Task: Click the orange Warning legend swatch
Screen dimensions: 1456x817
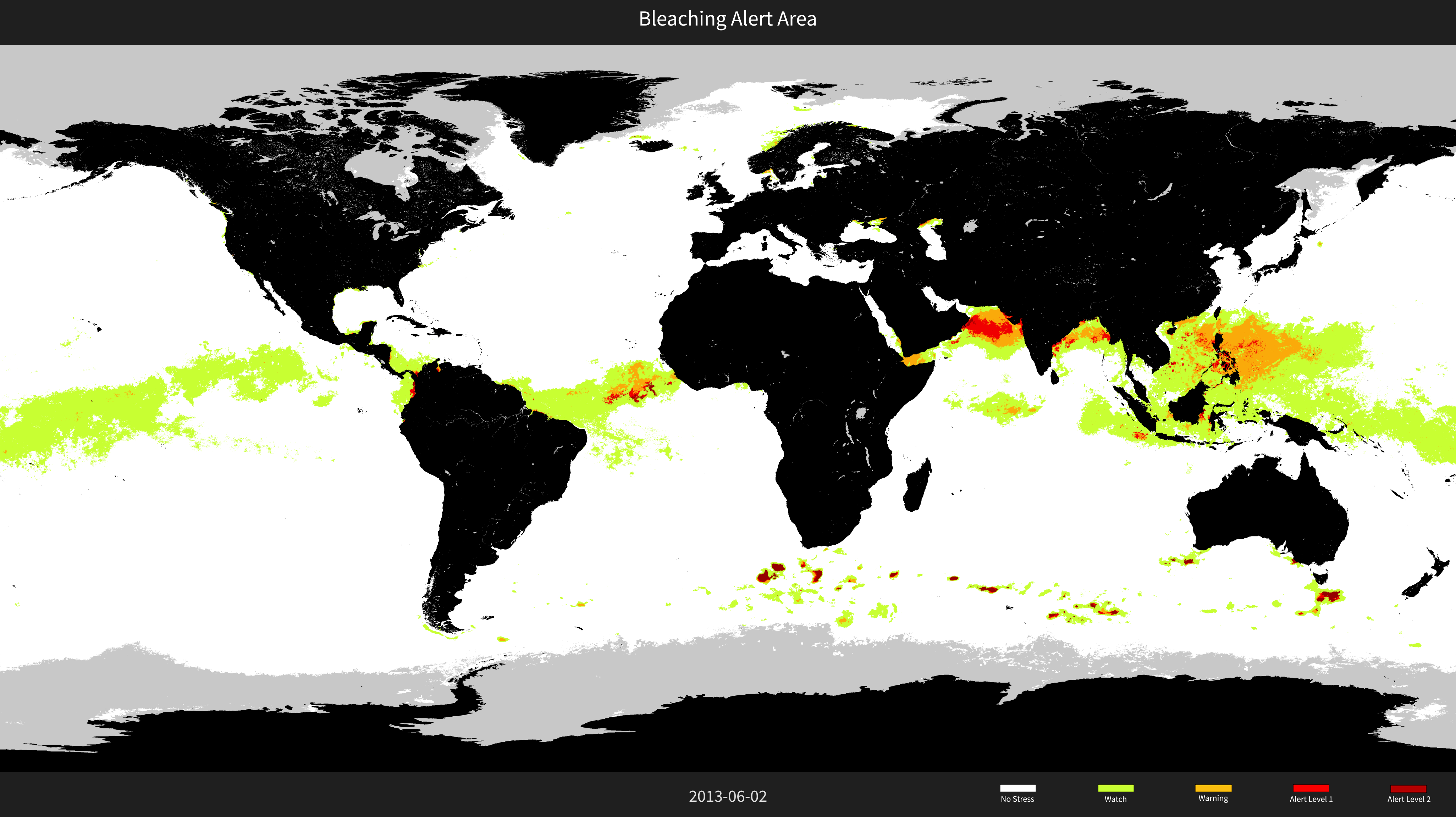Action: (x=1213, y=788)
